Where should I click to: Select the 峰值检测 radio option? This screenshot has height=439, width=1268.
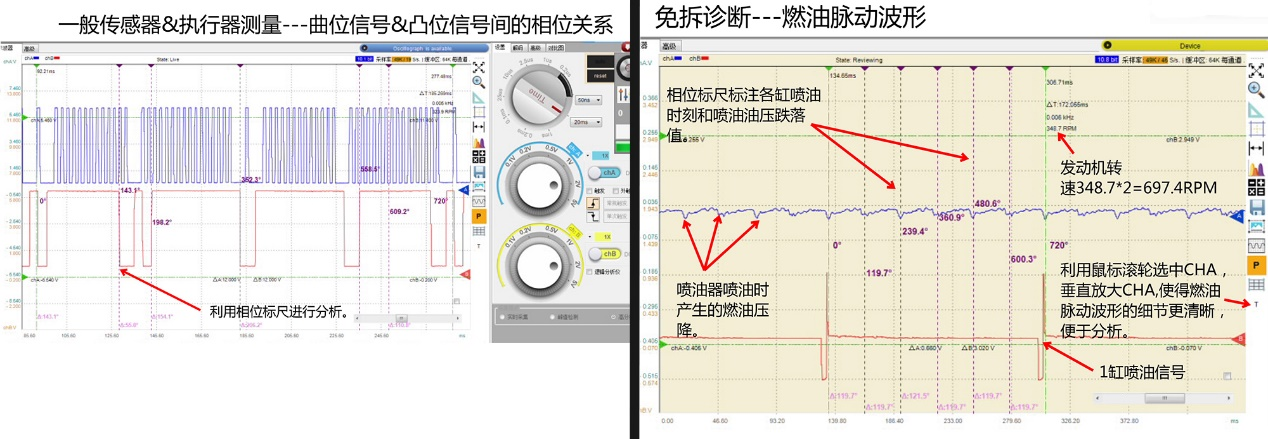tap(553, 317)
